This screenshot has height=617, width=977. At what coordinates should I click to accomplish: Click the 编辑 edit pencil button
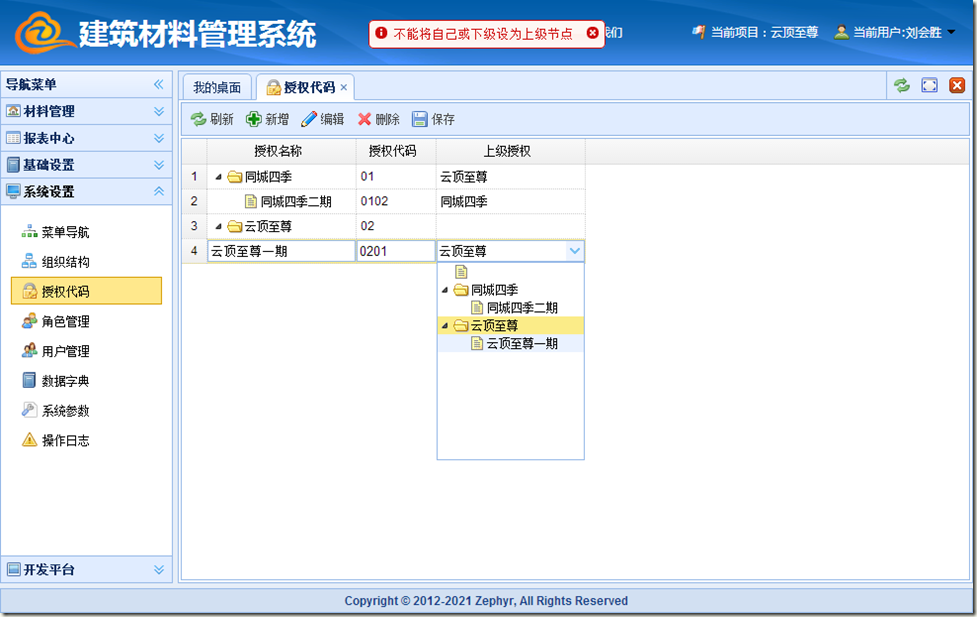[322, 119]
